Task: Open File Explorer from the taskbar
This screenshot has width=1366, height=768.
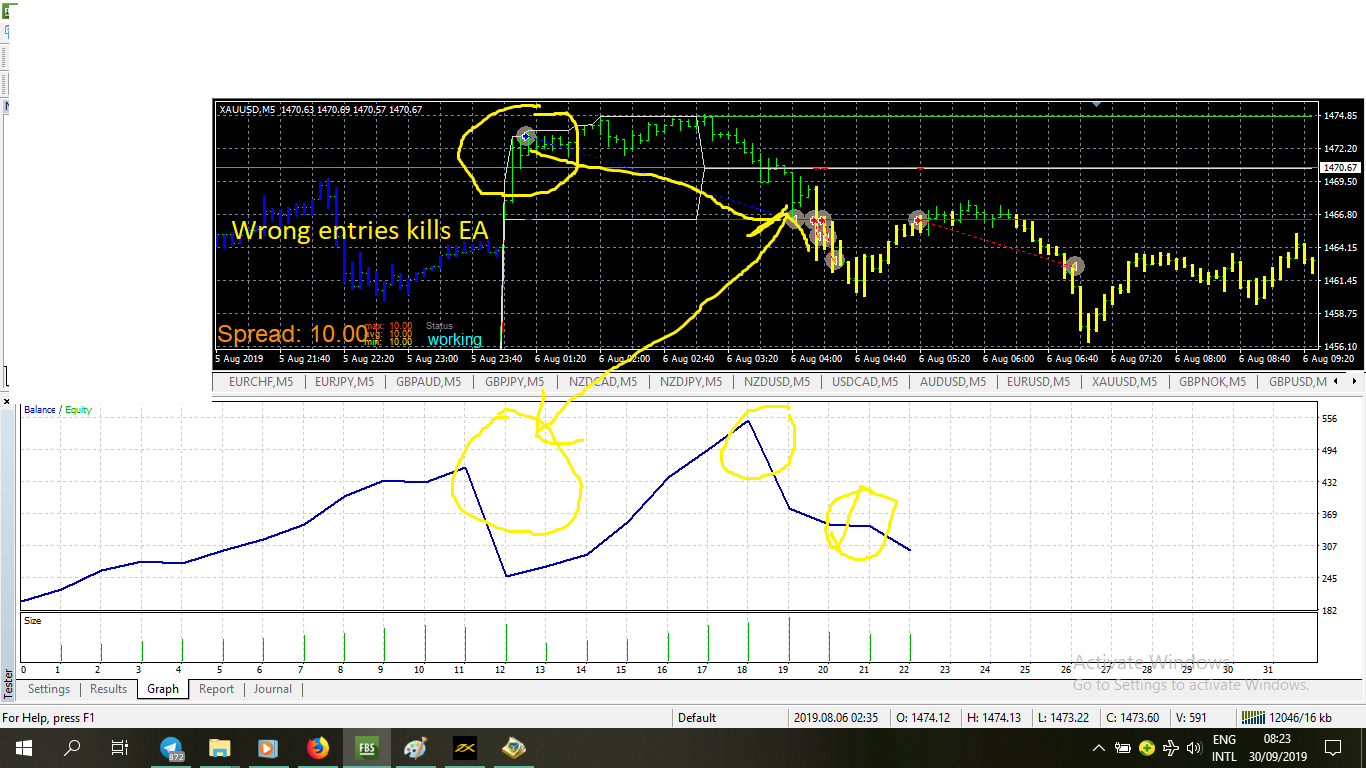Action: (220, 748)
